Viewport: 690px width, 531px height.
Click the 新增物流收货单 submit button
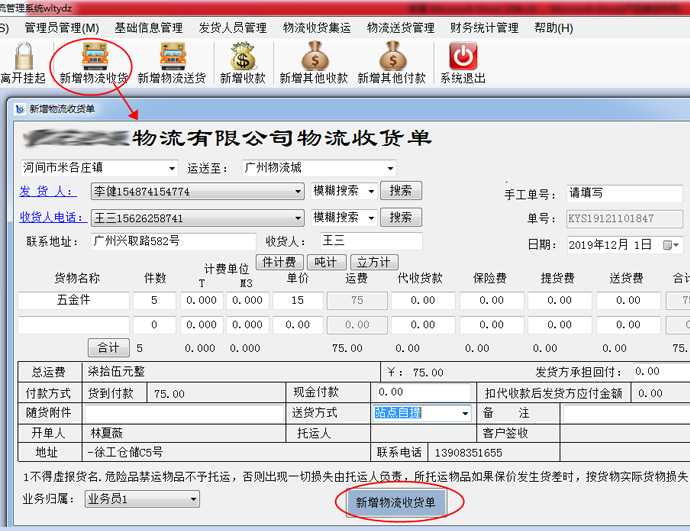(396, 503)
